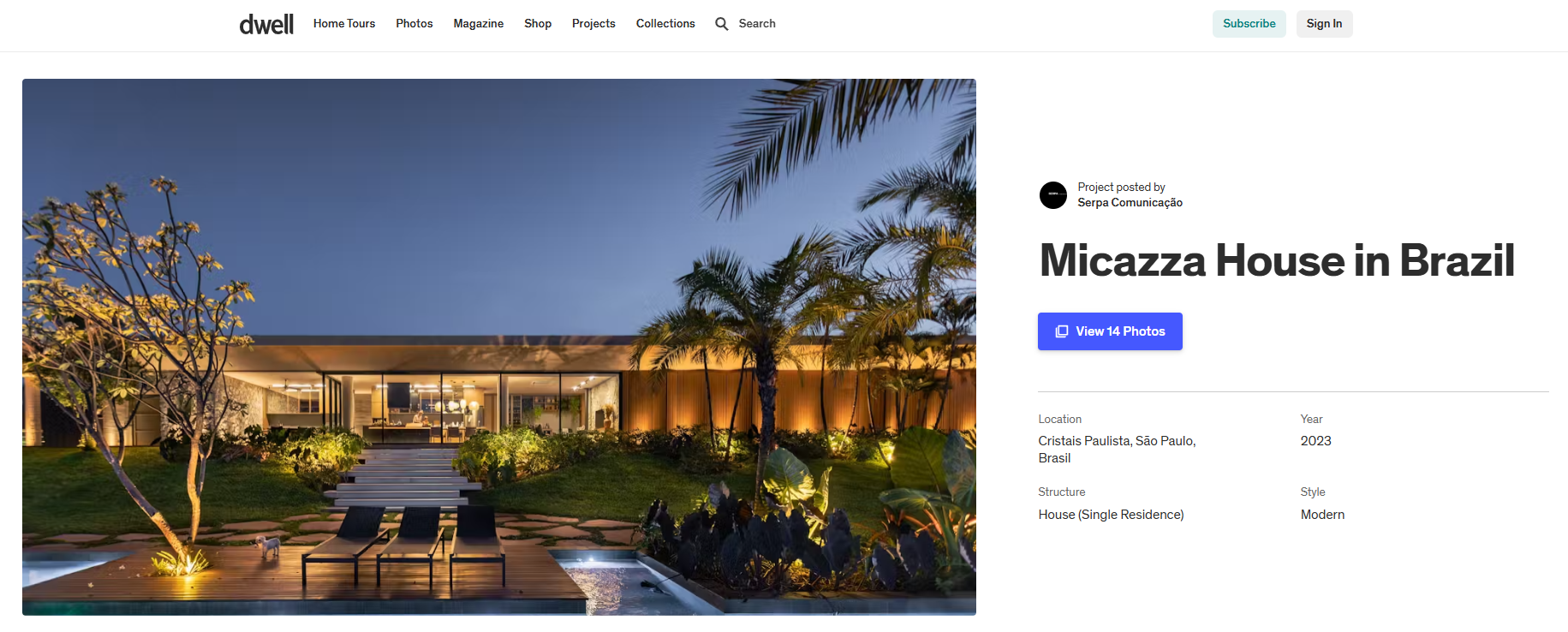Open the Collections nav item
This screenshot has width=1568, height=632.
(x=665, y=24)
